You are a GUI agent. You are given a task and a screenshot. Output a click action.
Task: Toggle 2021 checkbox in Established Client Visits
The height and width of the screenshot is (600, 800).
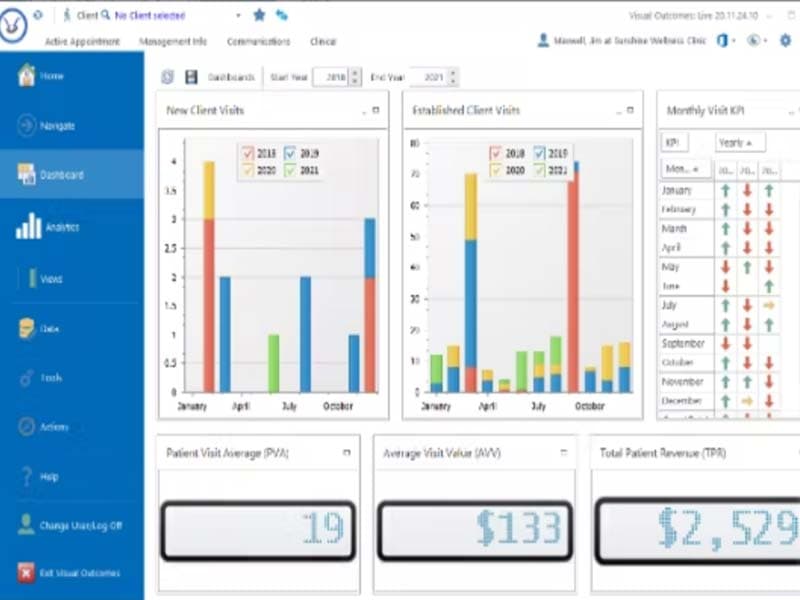click(x=539, y=170)
